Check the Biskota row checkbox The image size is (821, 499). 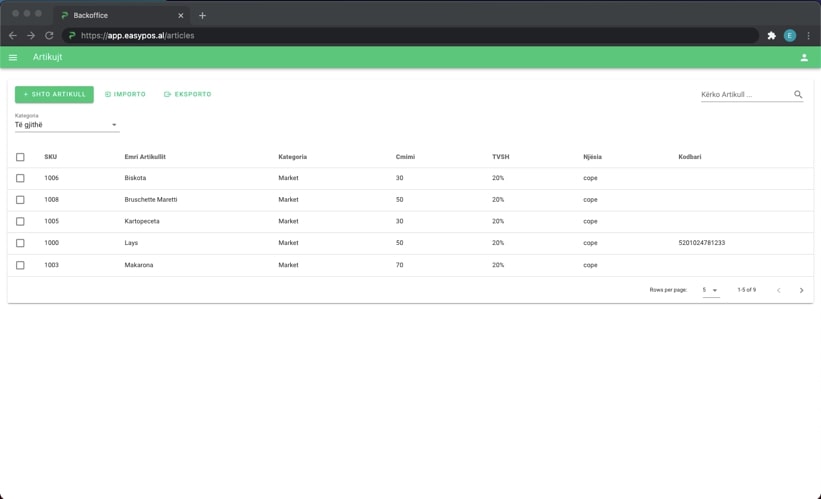20,178
